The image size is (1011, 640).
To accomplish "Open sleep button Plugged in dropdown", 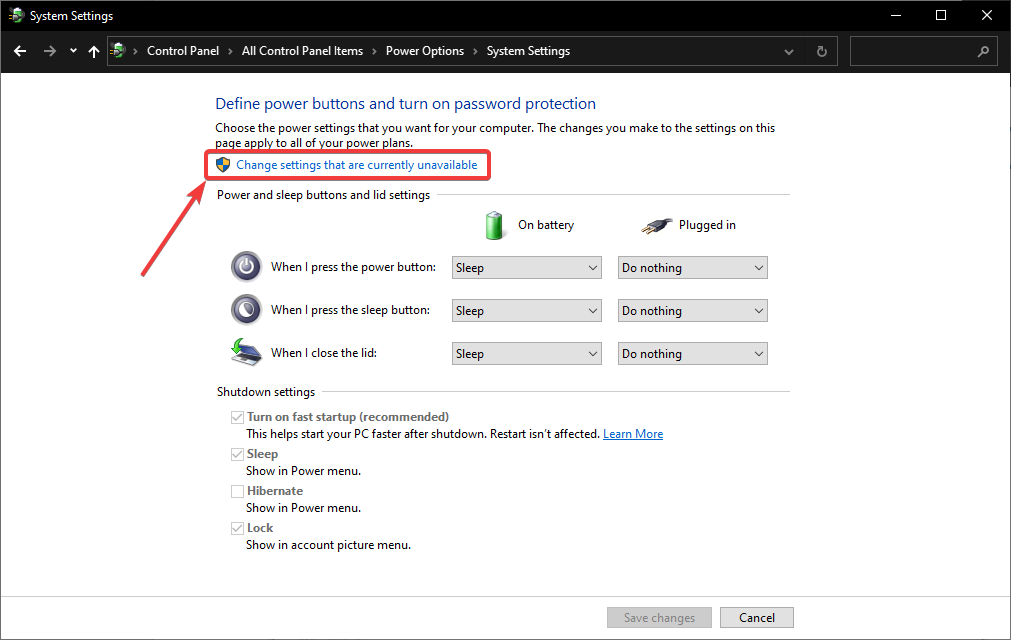I will pos(692,311).
